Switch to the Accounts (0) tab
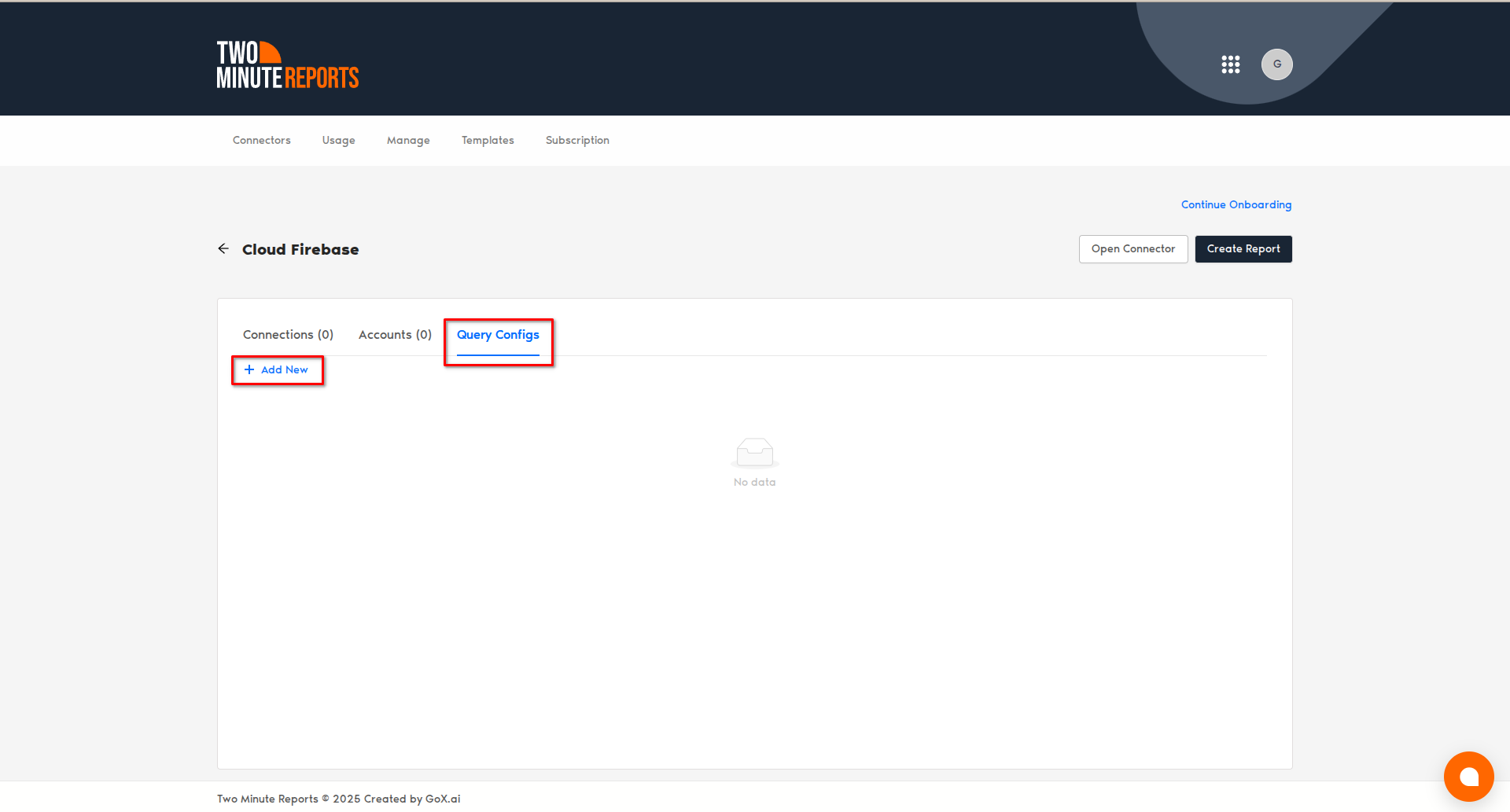The image size is (1510, 812). click(x=395, y=335)
